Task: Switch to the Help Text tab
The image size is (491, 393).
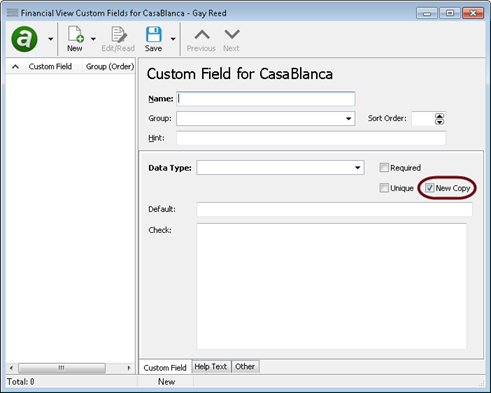Action: pyautogui.click(x=211, y=367)
